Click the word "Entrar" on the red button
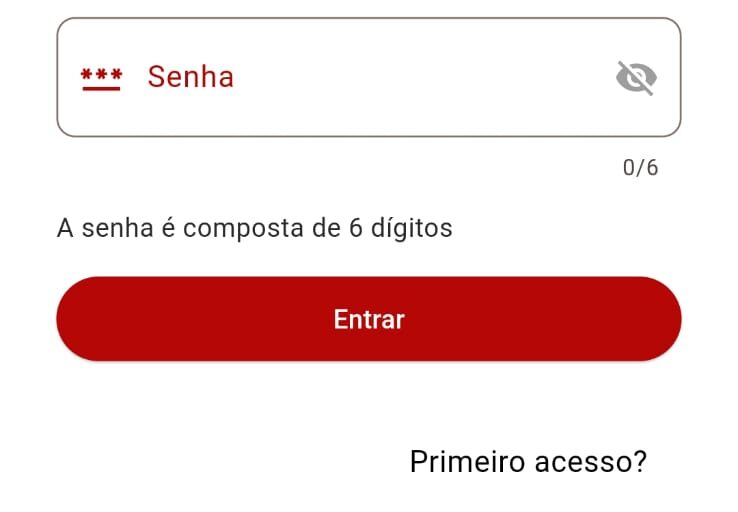 369,319
